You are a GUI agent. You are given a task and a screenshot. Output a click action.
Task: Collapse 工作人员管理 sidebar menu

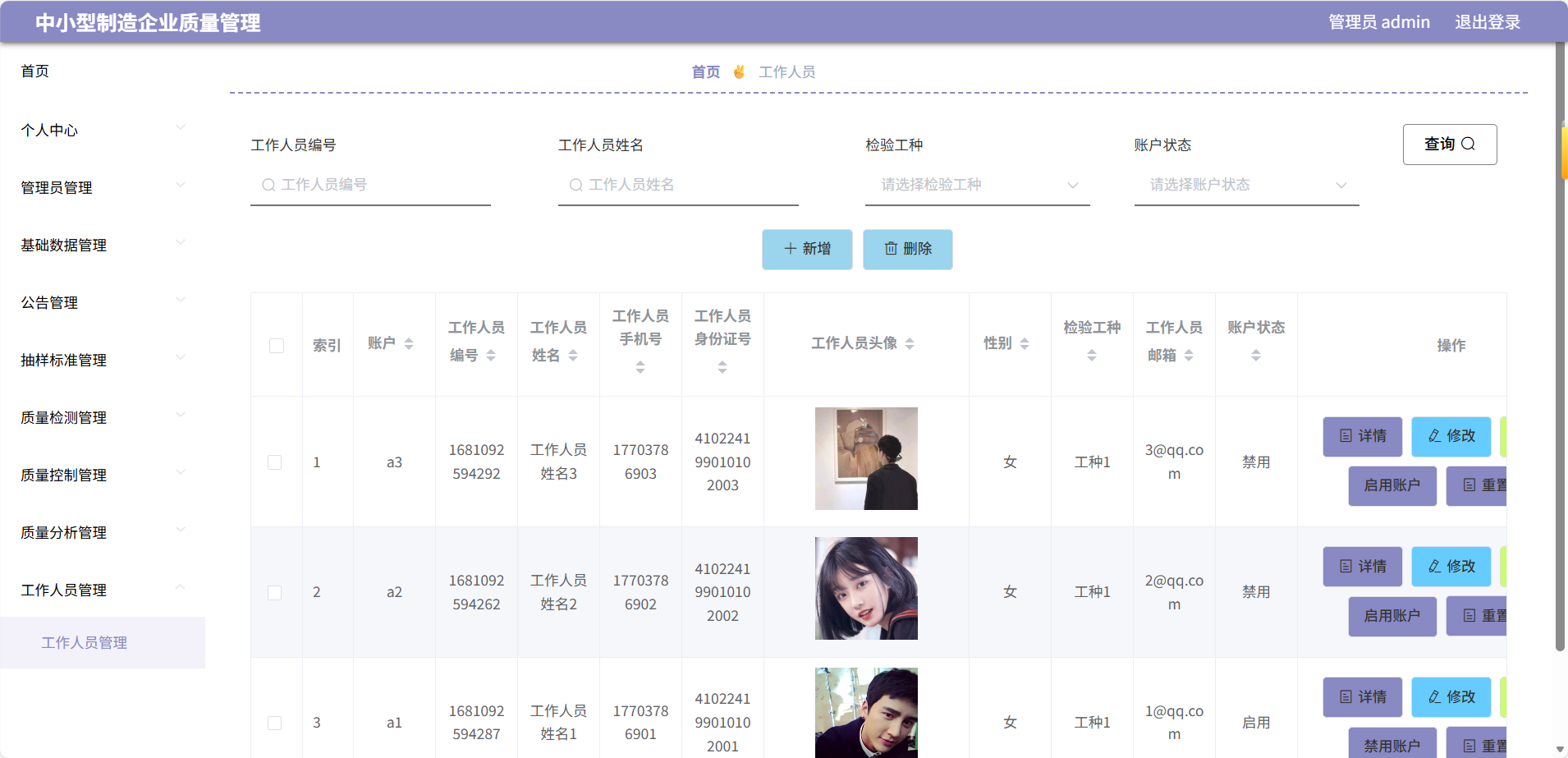click(x=103, y=590)
